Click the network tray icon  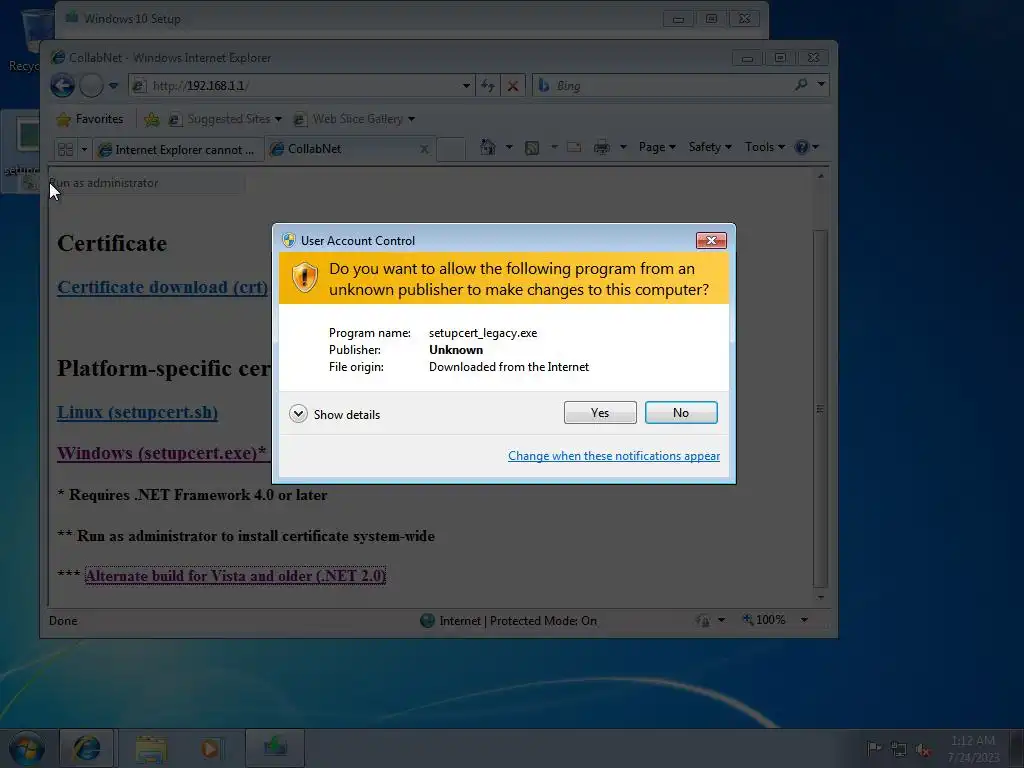pos(899,749)
